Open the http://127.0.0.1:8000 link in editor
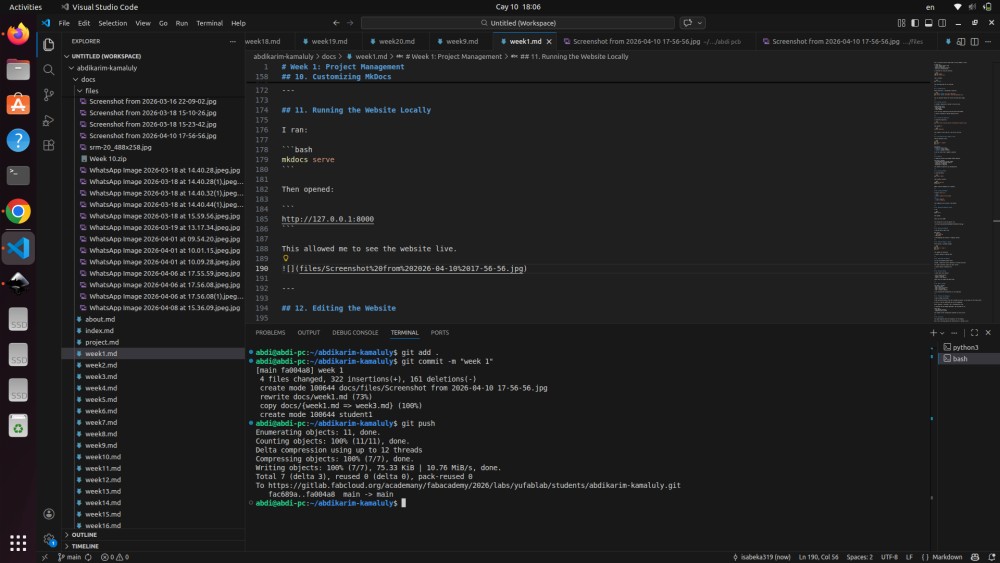The image size is (1000, 563). point(328,219)
